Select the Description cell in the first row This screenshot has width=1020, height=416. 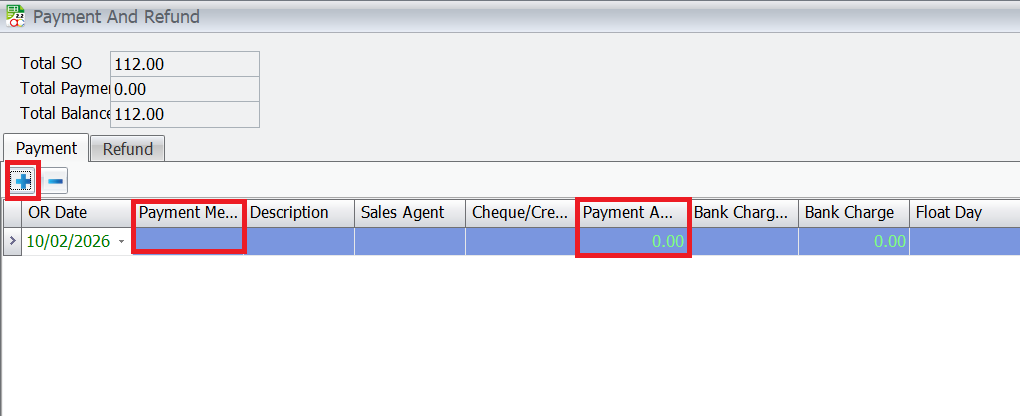(x=299, y=241)
